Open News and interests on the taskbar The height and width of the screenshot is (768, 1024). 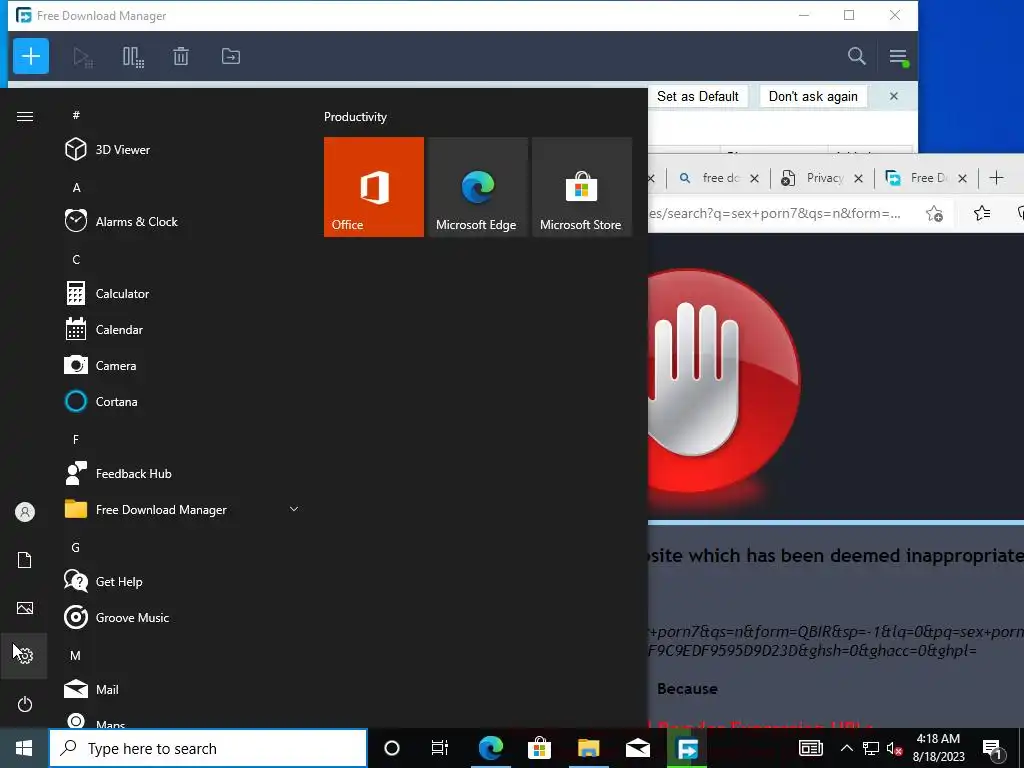(x=810, y=748)
